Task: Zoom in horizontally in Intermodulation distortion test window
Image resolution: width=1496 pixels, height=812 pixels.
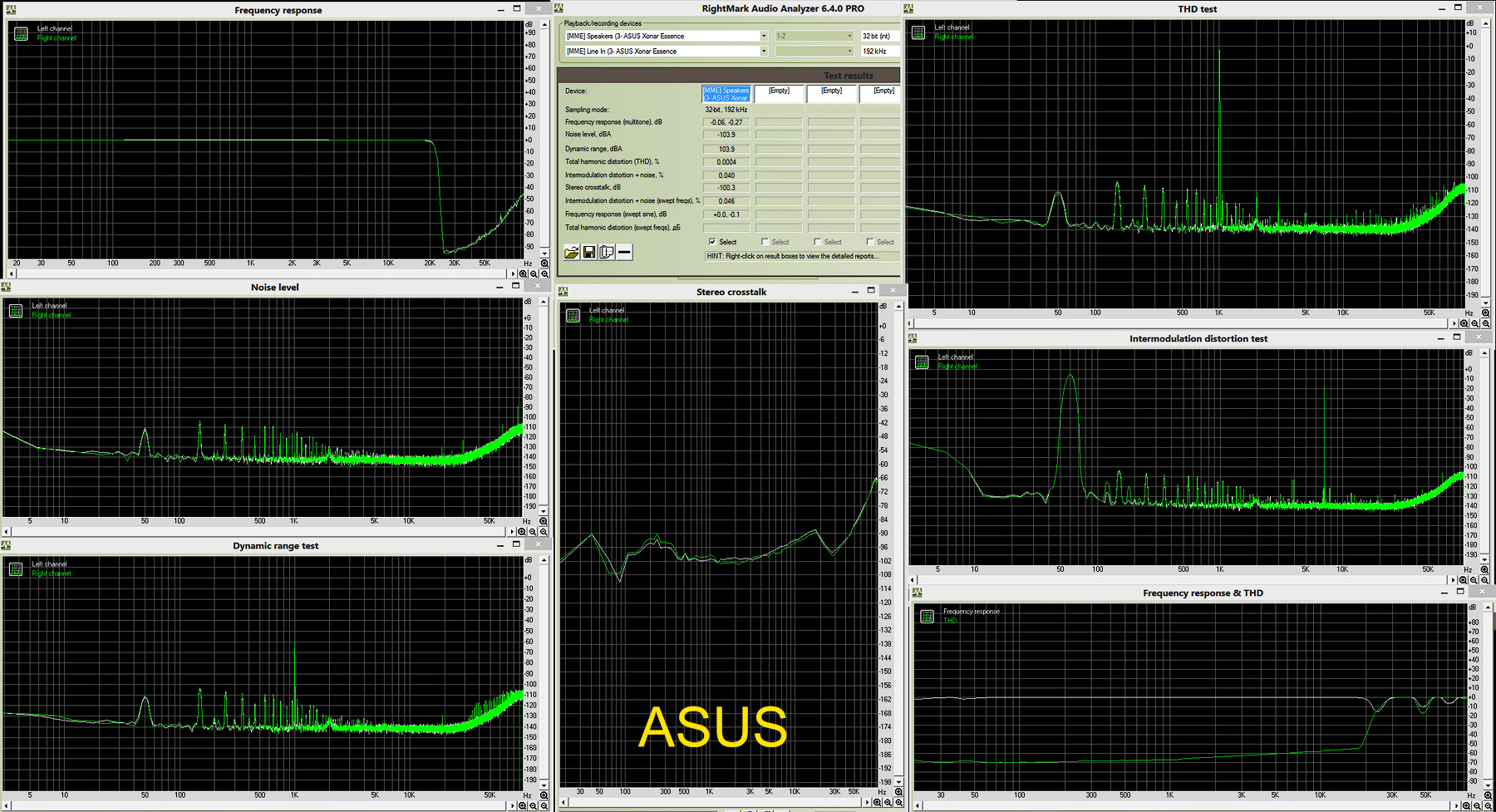Action: tap(1463, 580)
